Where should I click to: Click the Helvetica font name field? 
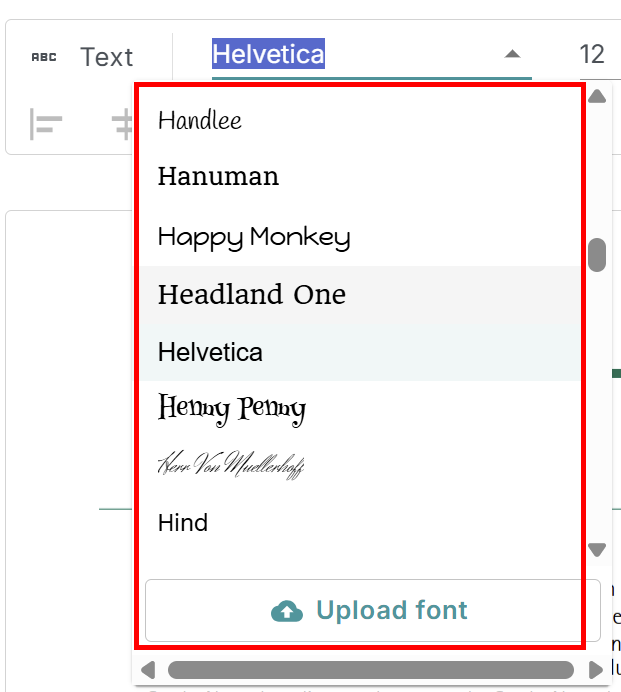click(268, 54)
